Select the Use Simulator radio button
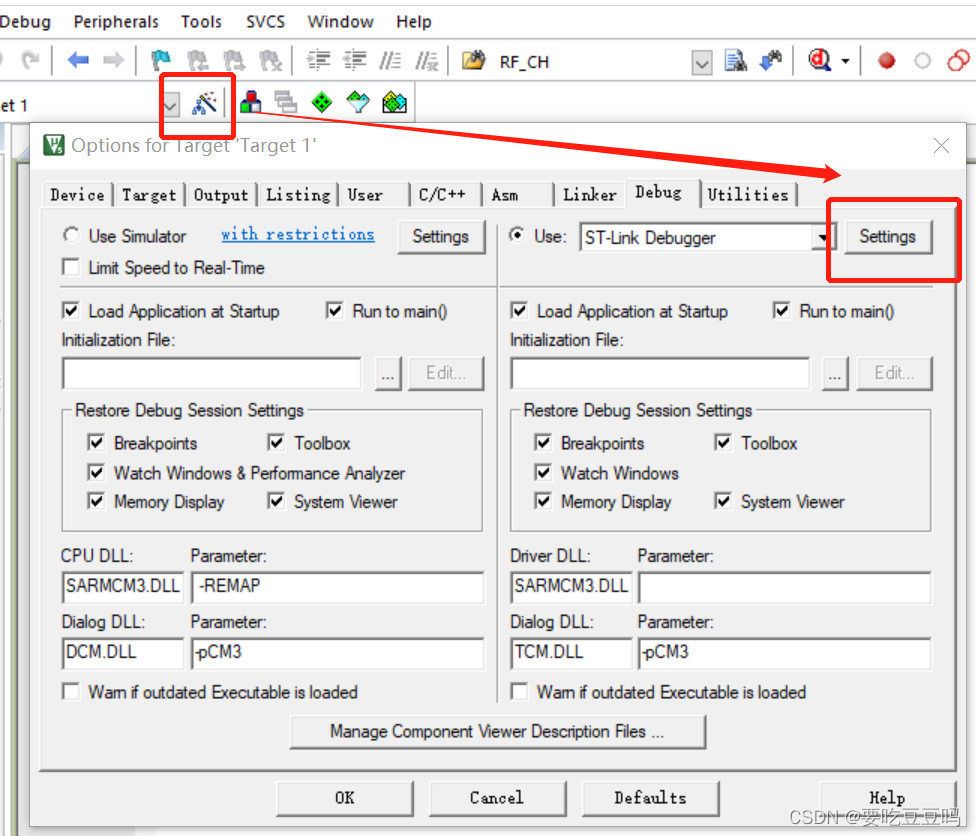 pos(71,235)
